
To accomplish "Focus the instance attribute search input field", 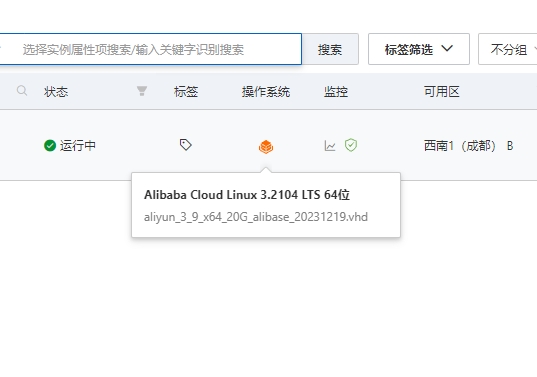I will click(151, 49).
